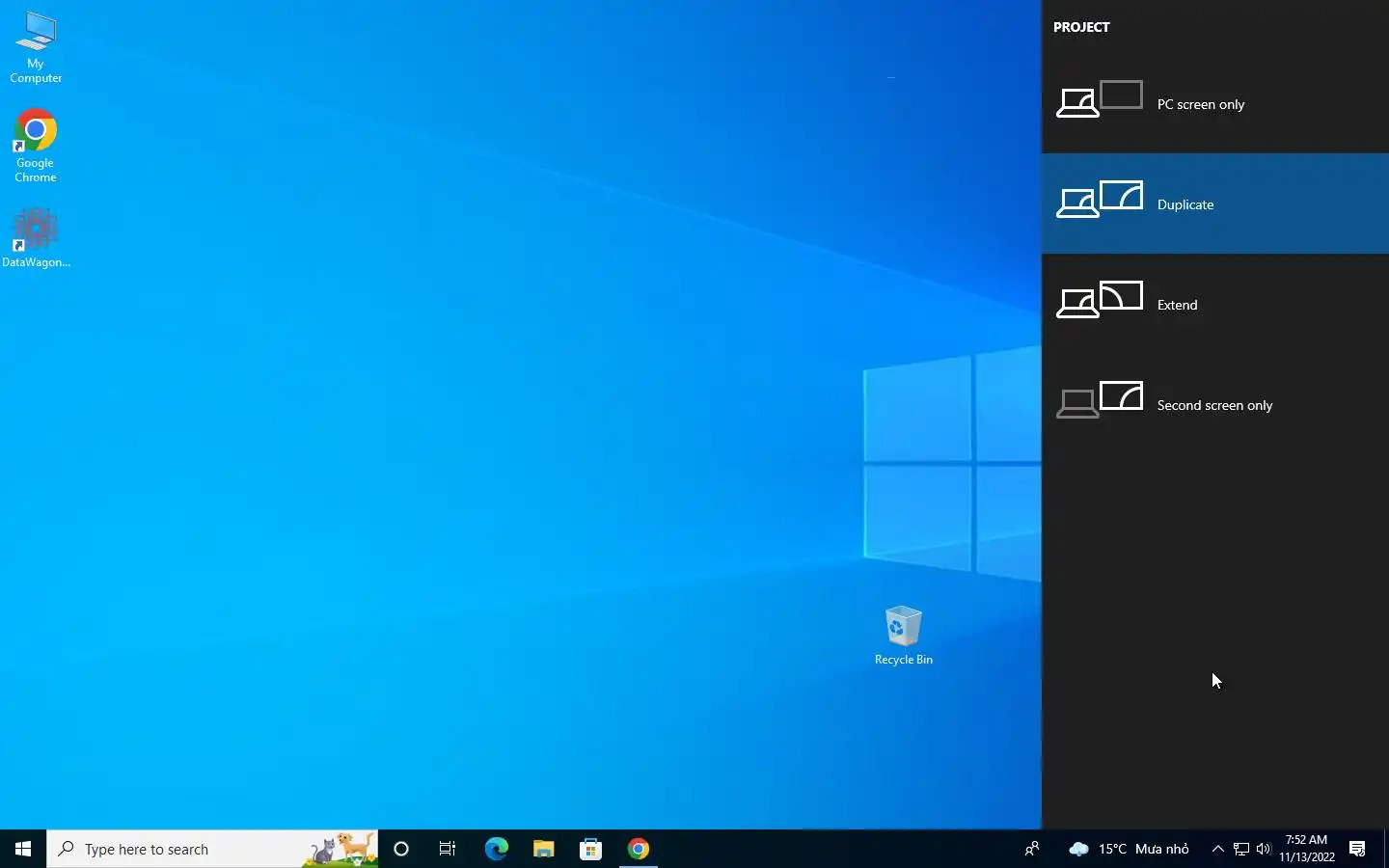The image size is (1389, 868).
Task: Open network status in the system tray
Action: pos(1241,849)
